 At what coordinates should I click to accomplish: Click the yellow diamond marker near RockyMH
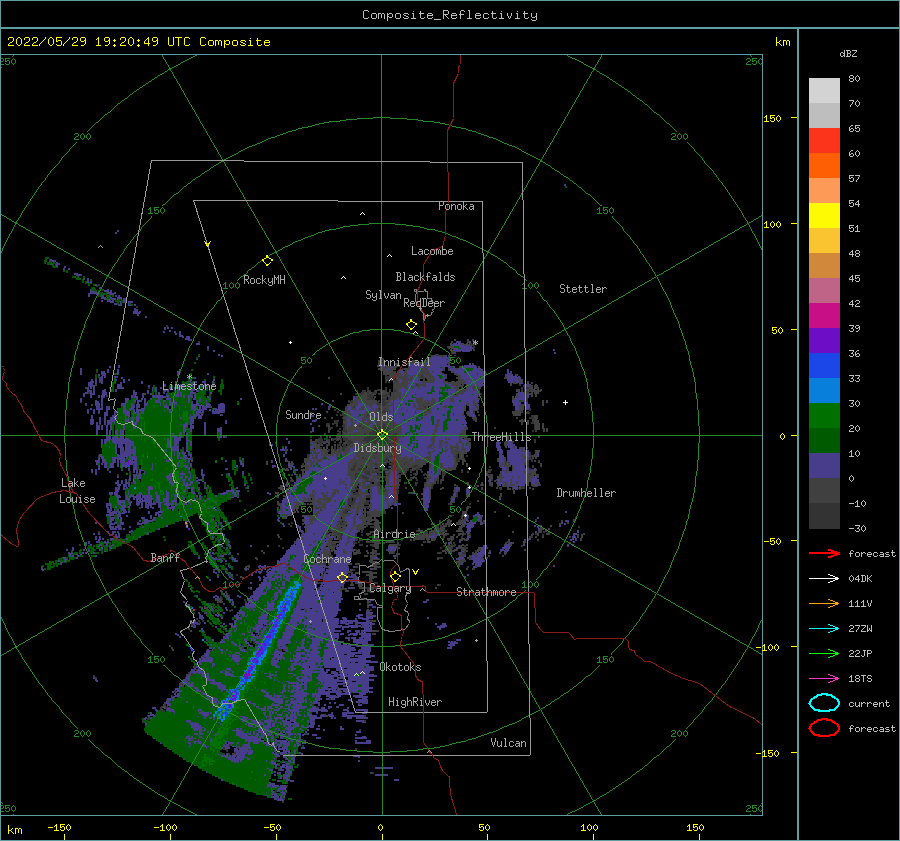(267, 261)
